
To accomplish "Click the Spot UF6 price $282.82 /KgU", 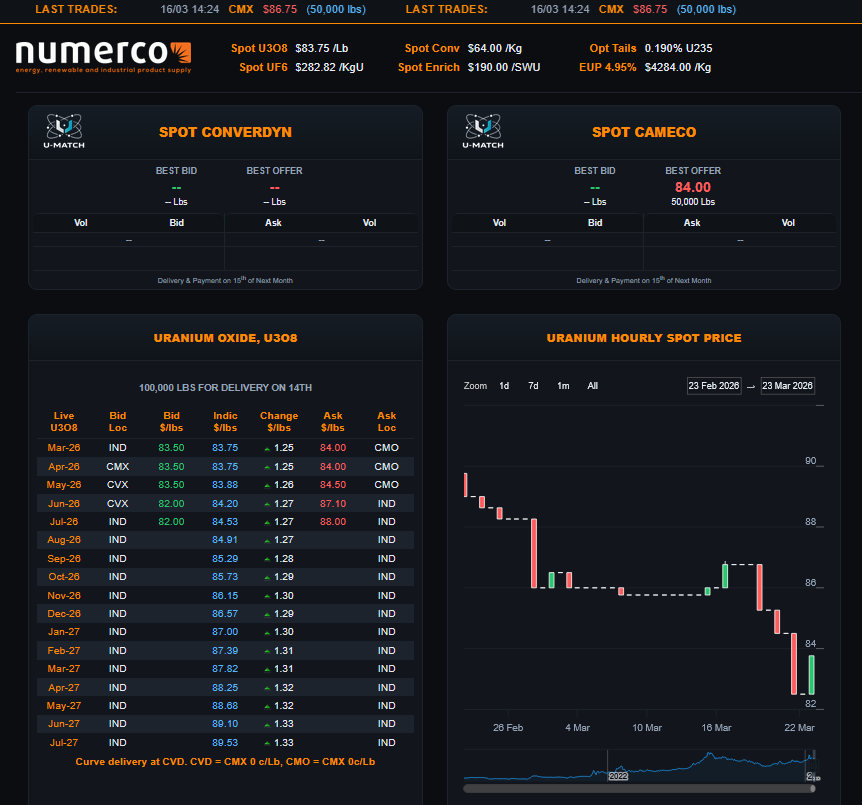I will pos(329,67).
